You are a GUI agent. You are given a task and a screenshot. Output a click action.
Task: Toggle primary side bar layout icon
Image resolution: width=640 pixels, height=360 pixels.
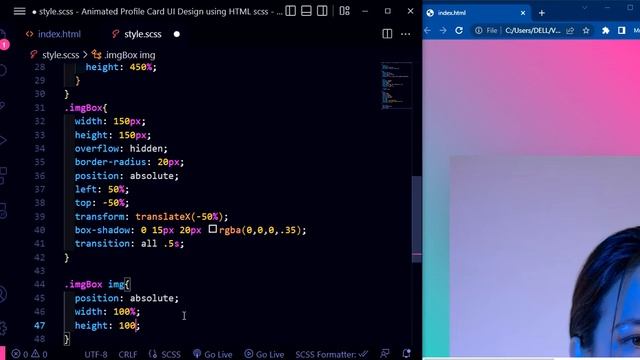[291, 11]
